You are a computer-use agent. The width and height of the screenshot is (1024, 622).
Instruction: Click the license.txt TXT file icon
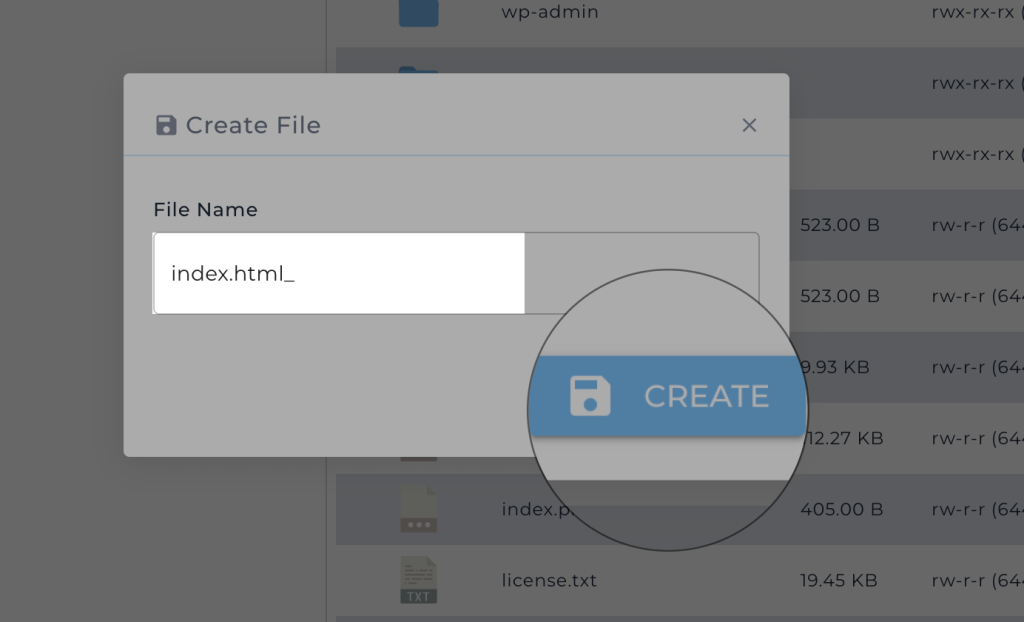coord(418,580)
